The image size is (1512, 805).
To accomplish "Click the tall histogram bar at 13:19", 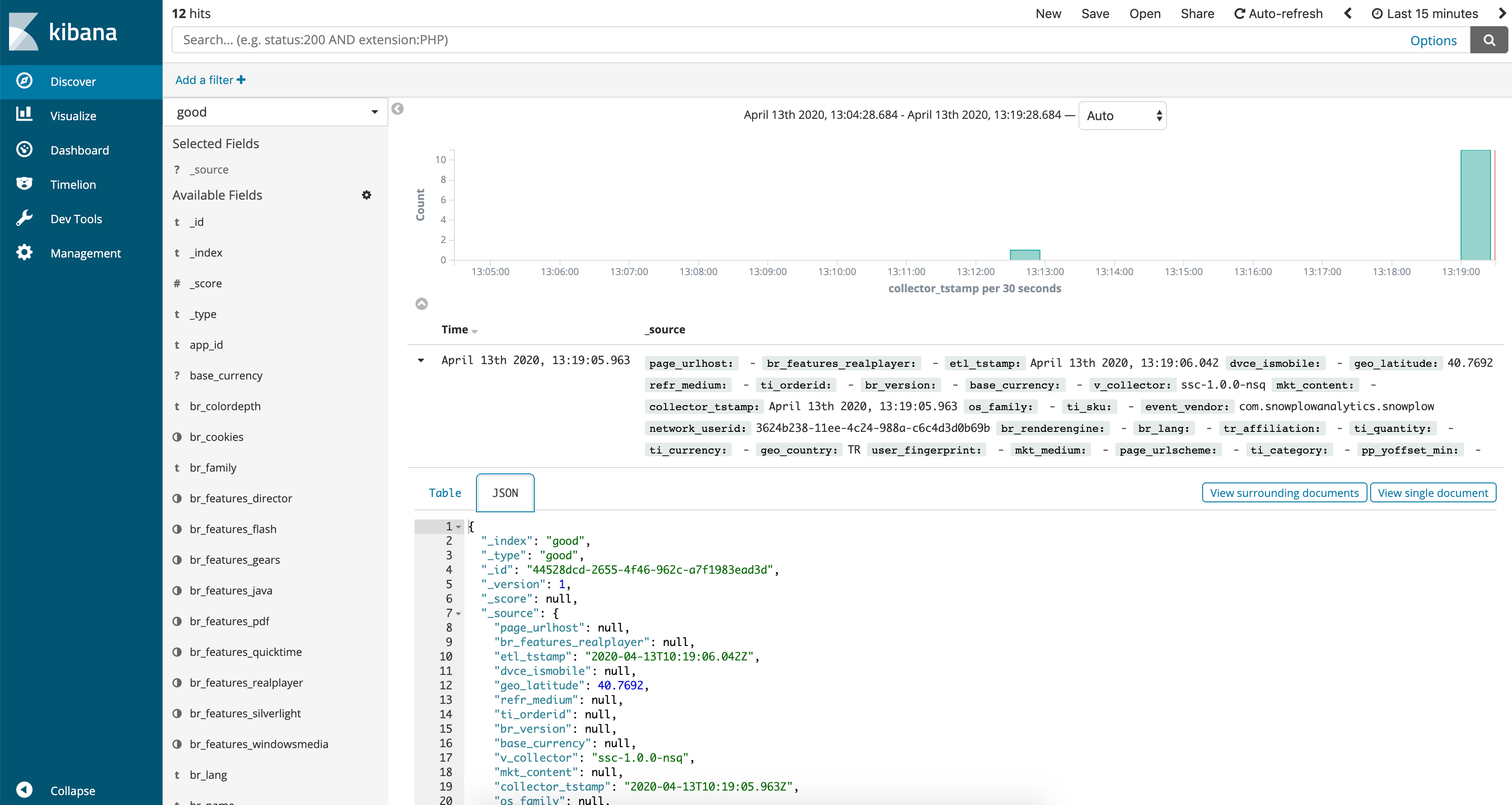I will [x=1475, y=205].
